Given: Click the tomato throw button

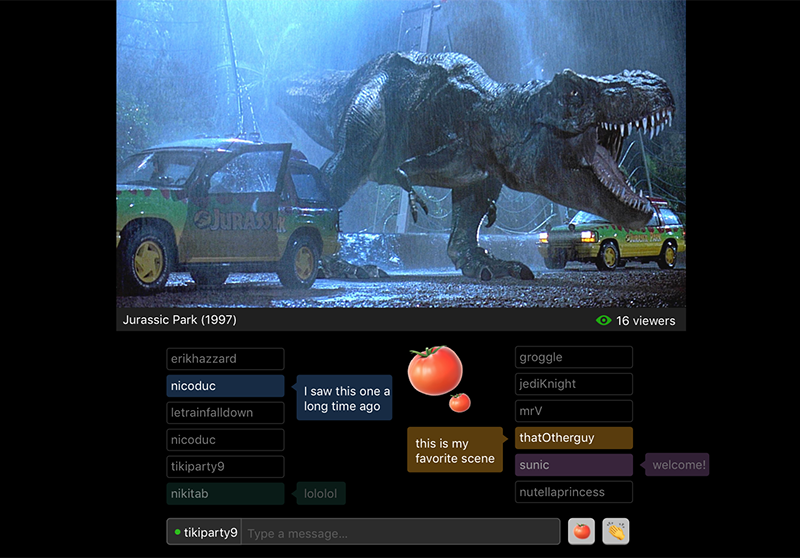Looking at the screenshot, I should pos(581,532).
